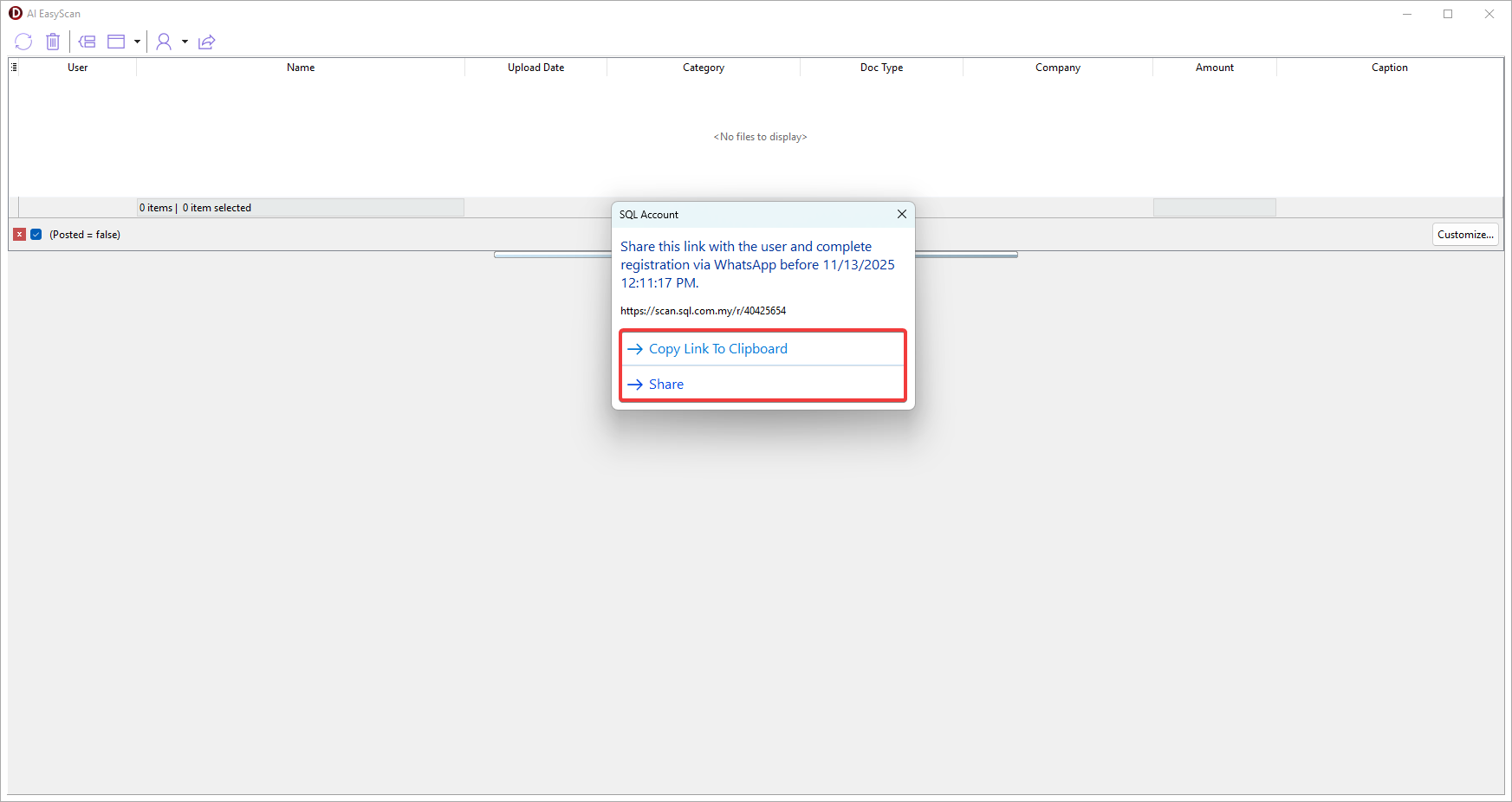Expand the layout icon dropdown arrow
The image size is (1512, 802).
137,42
